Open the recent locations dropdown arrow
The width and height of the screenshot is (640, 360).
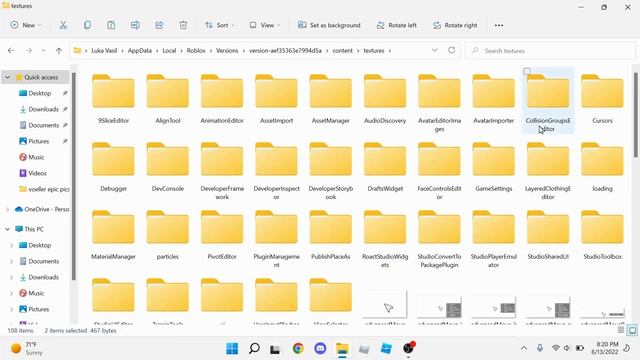click(x=43, y=51)
